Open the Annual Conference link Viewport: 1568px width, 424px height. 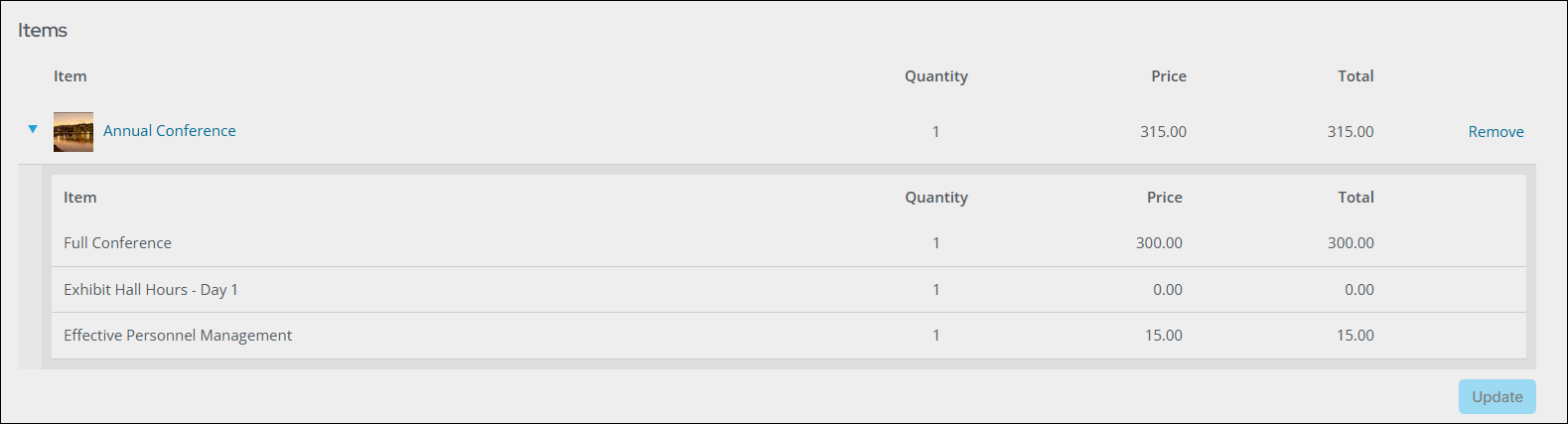170,131
